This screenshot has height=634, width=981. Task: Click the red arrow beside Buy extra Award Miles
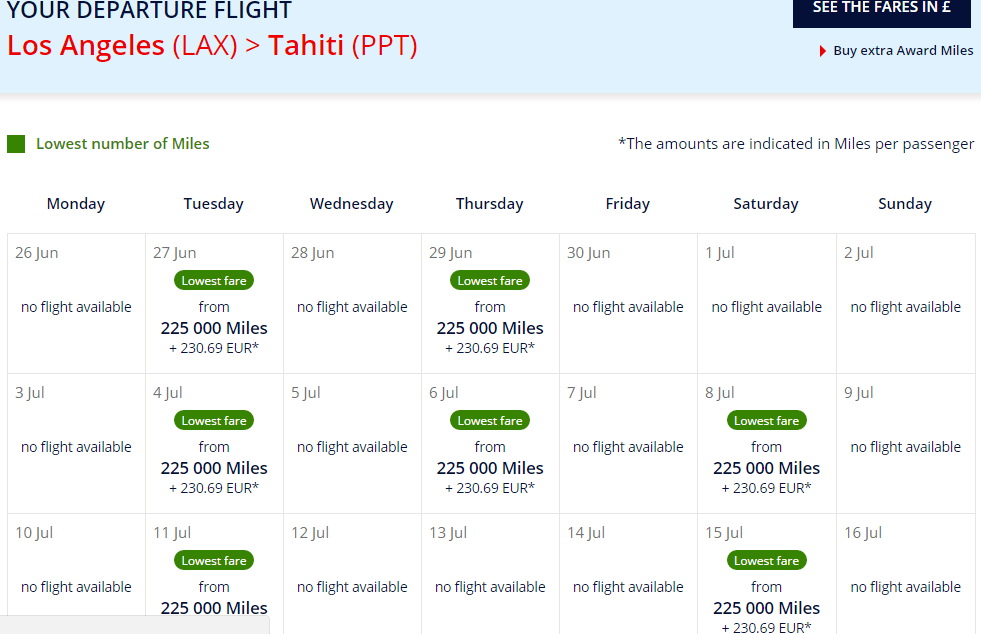pos(823,51)
